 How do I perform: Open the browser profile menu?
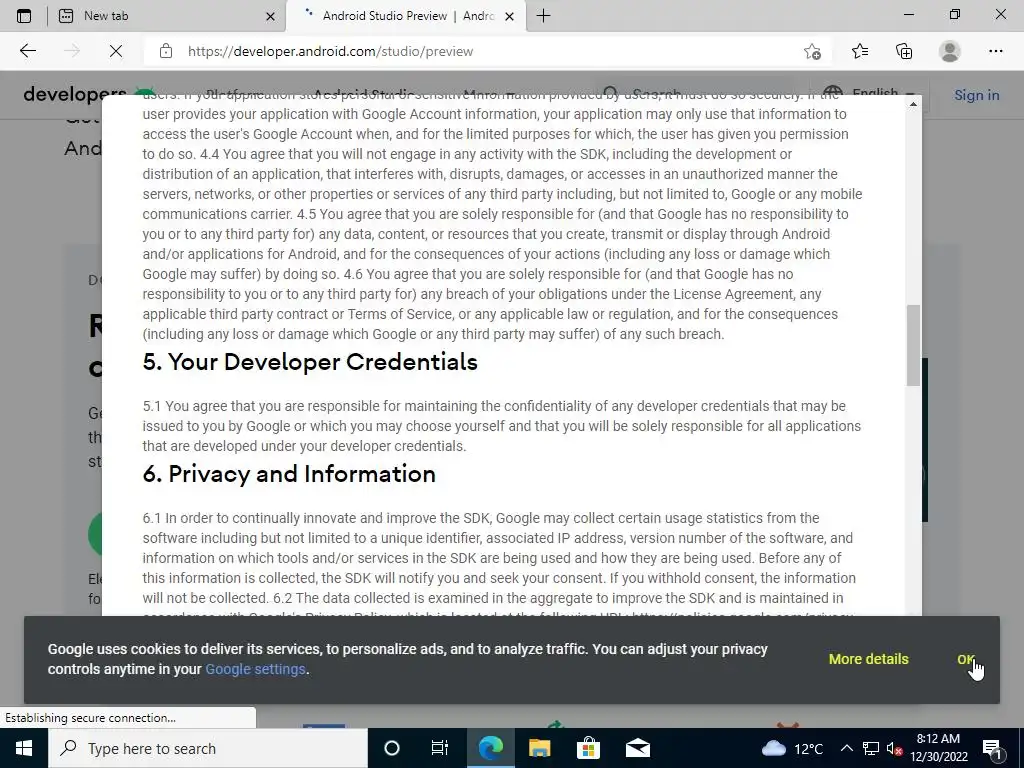tap(950, 51)
